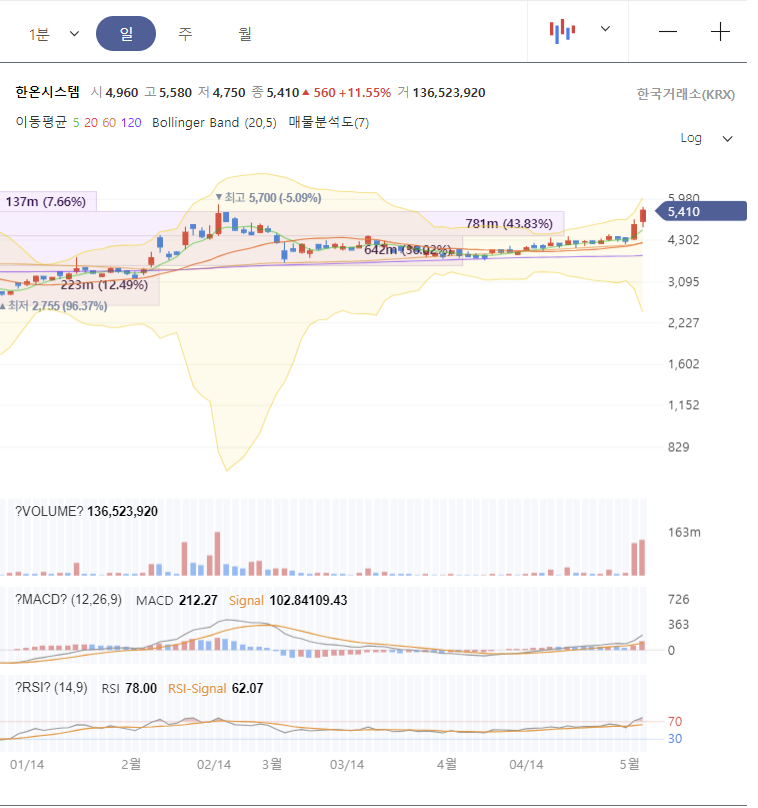Click the latest red volume bar
Image resolution: width=758 pixels, height=808 pixels.
pos(642,558)
